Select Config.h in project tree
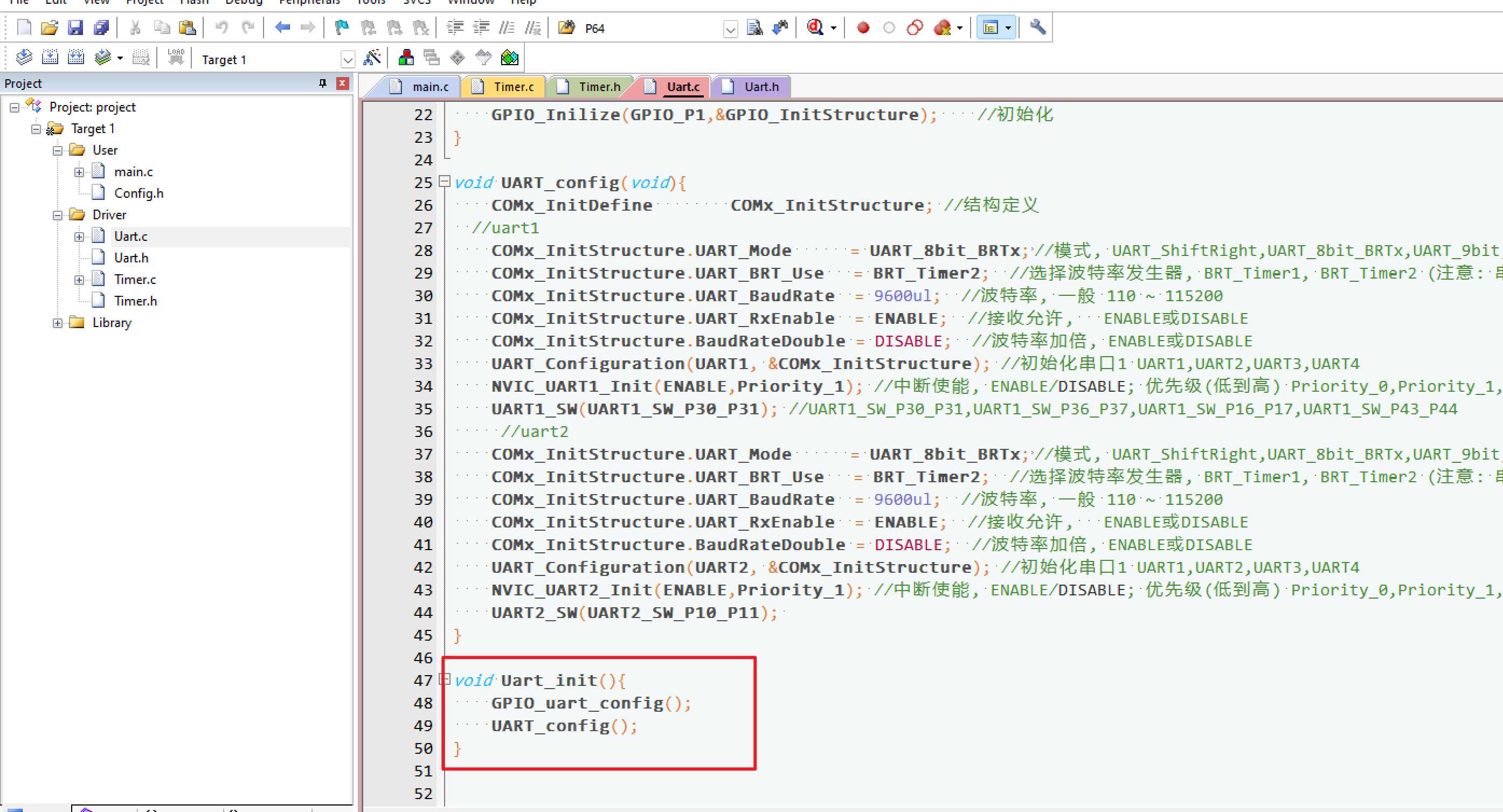The image size is (1503, 812). pos(138,193)
